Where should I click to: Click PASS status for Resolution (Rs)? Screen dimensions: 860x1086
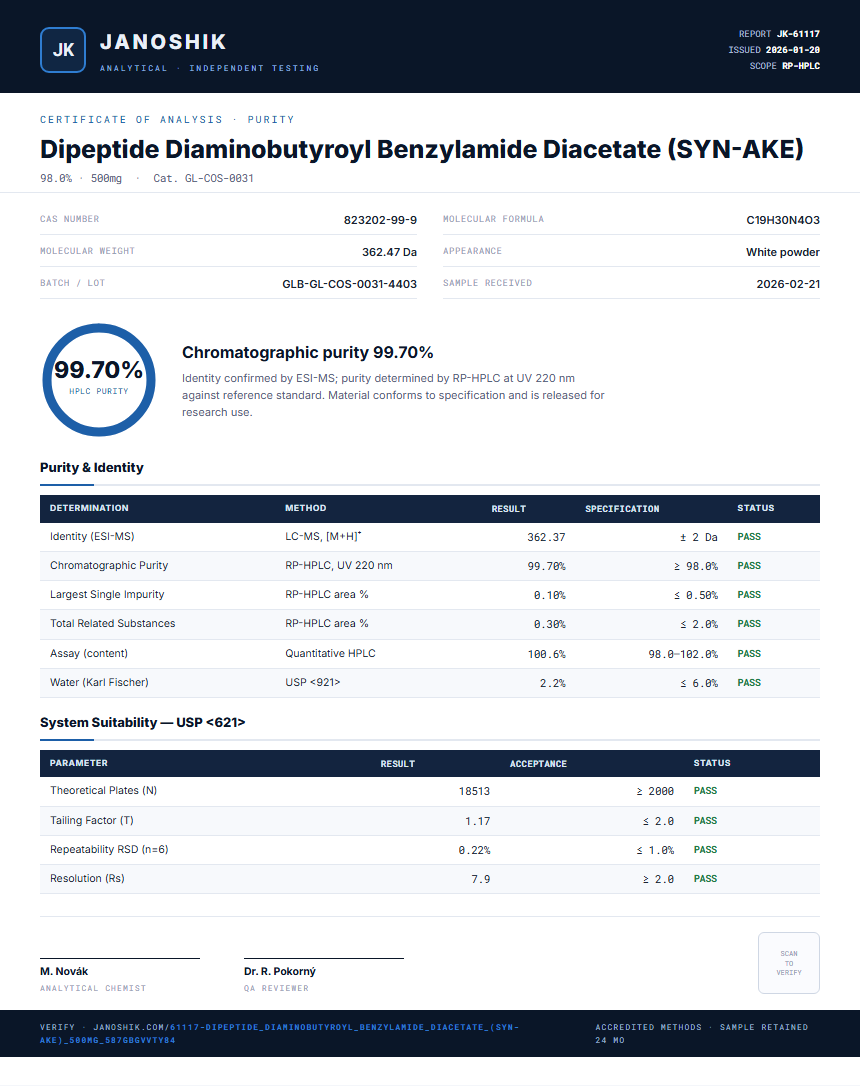click(x=705, y=878)
